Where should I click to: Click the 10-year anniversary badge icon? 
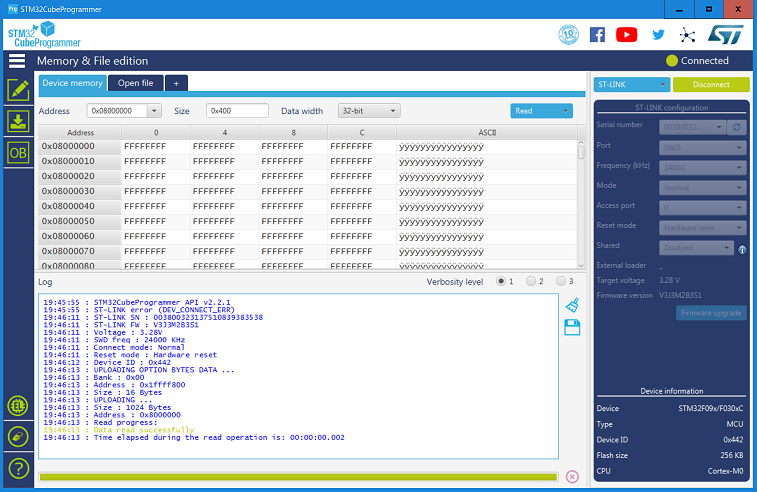[x=569, y=35]
